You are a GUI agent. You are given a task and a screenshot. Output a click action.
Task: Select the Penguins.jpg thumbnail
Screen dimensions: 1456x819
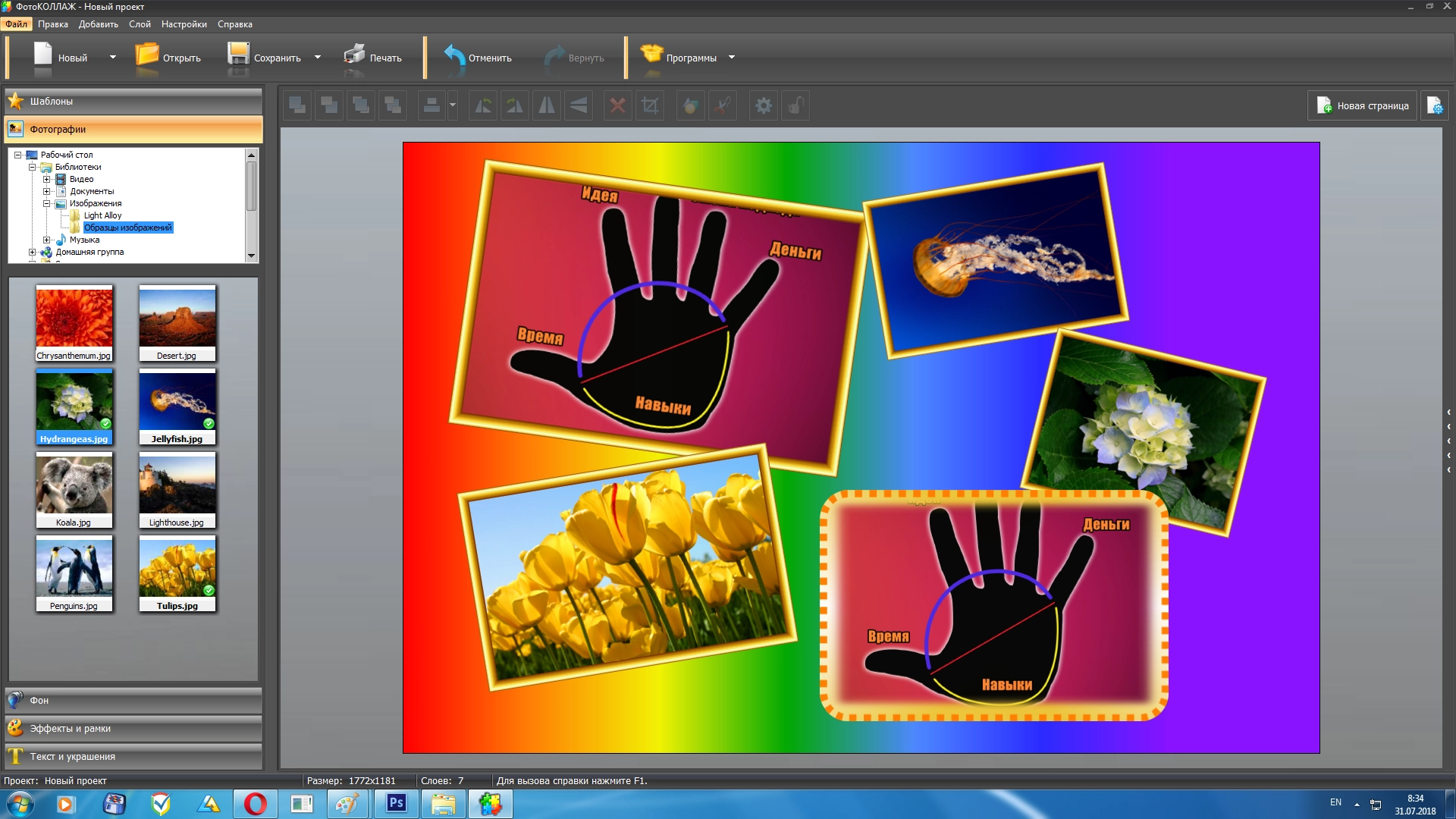[x=74, y=573]
